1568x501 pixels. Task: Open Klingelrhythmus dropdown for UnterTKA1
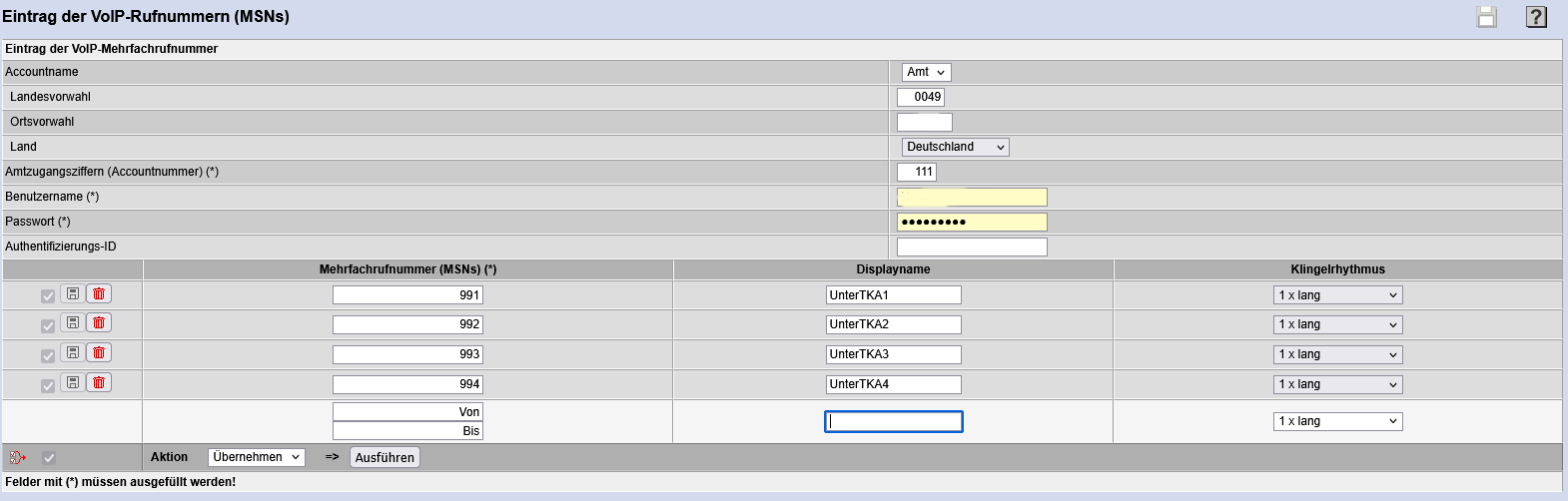(1337, 295)
